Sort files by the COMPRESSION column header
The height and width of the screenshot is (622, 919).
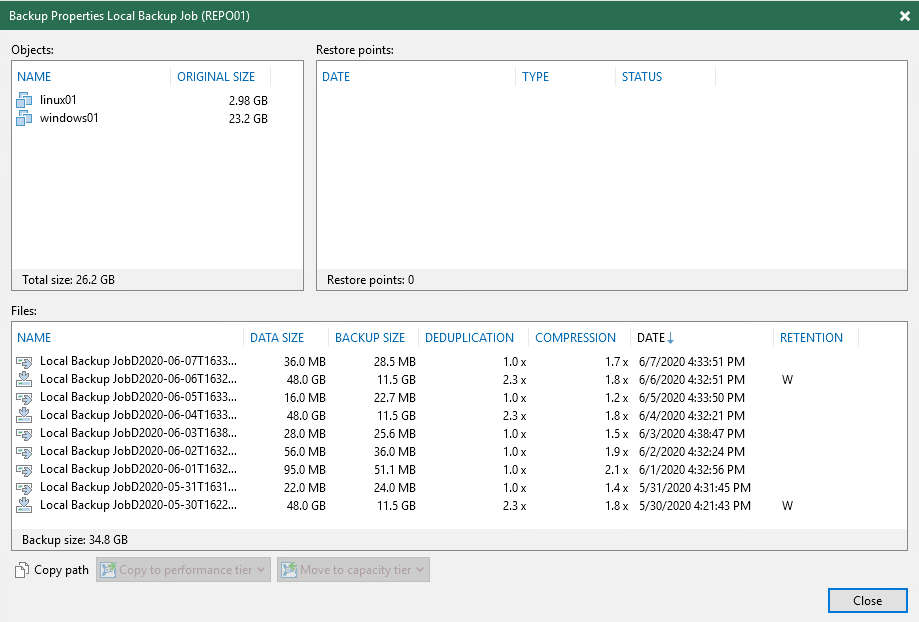(575, 338)
